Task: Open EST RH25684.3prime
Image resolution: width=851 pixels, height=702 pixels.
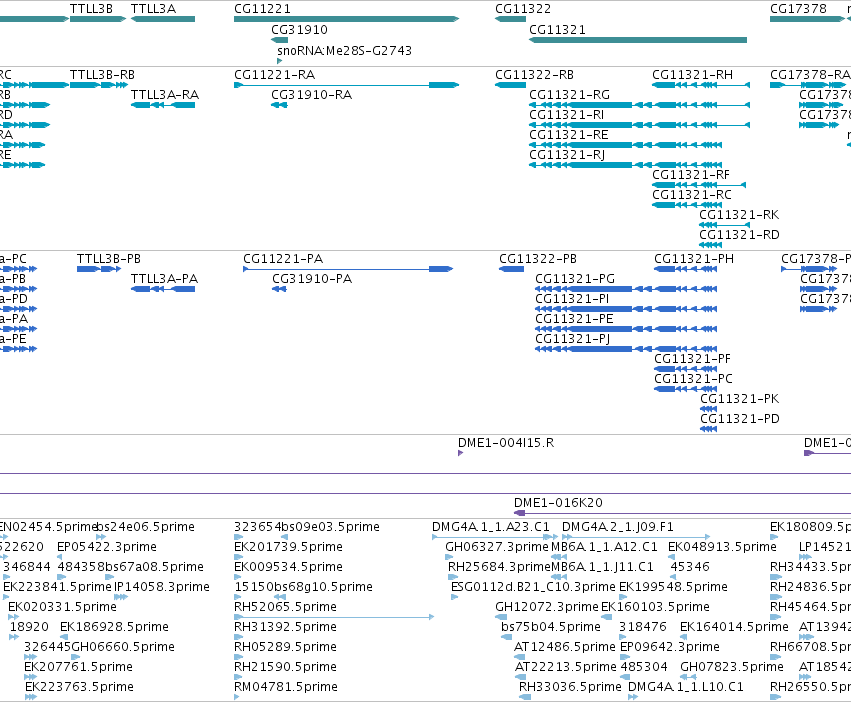Action: pyautogui.click(x=499, y=567)
